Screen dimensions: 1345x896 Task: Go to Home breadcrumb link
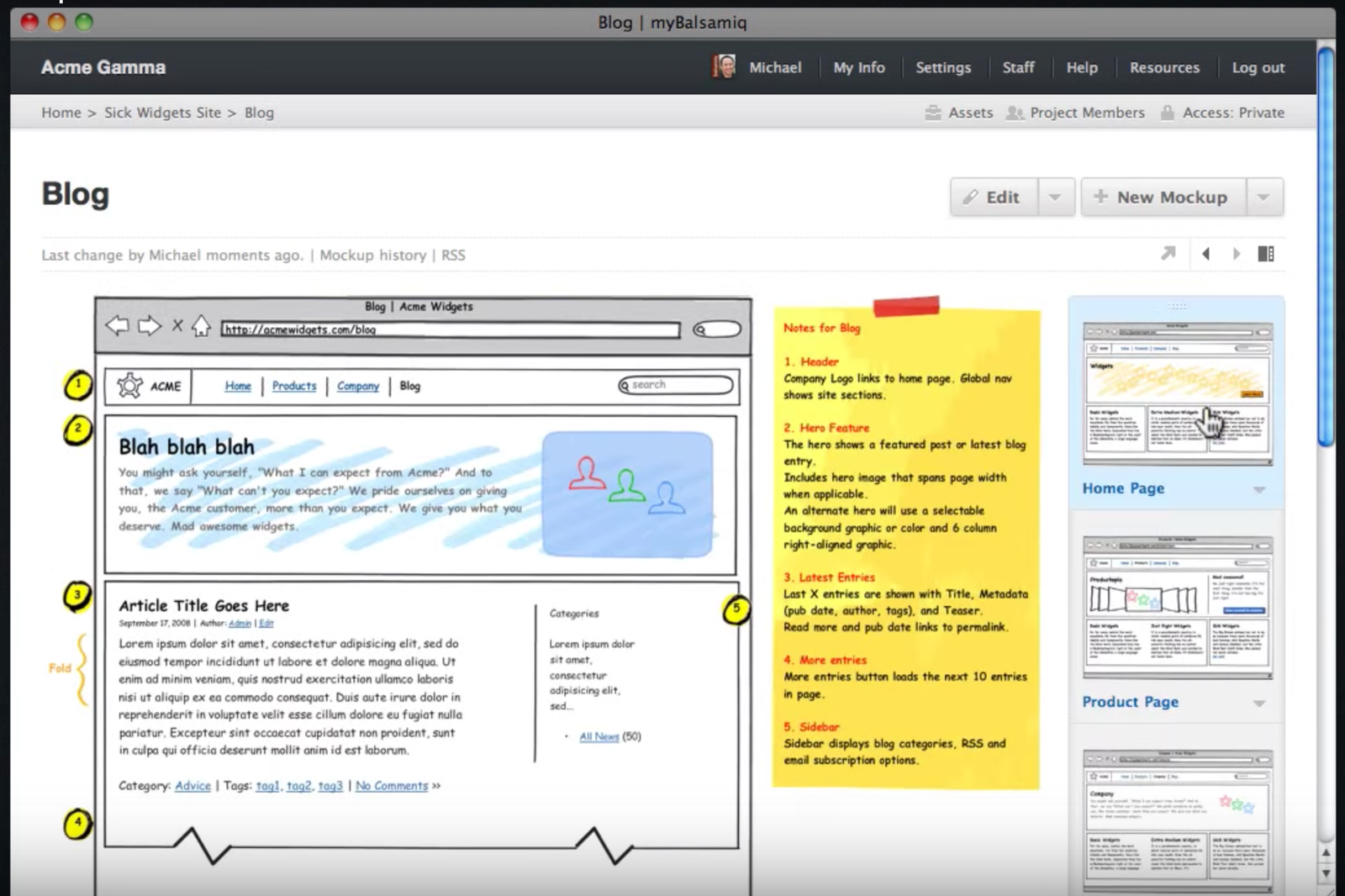[x=61, y=113]
